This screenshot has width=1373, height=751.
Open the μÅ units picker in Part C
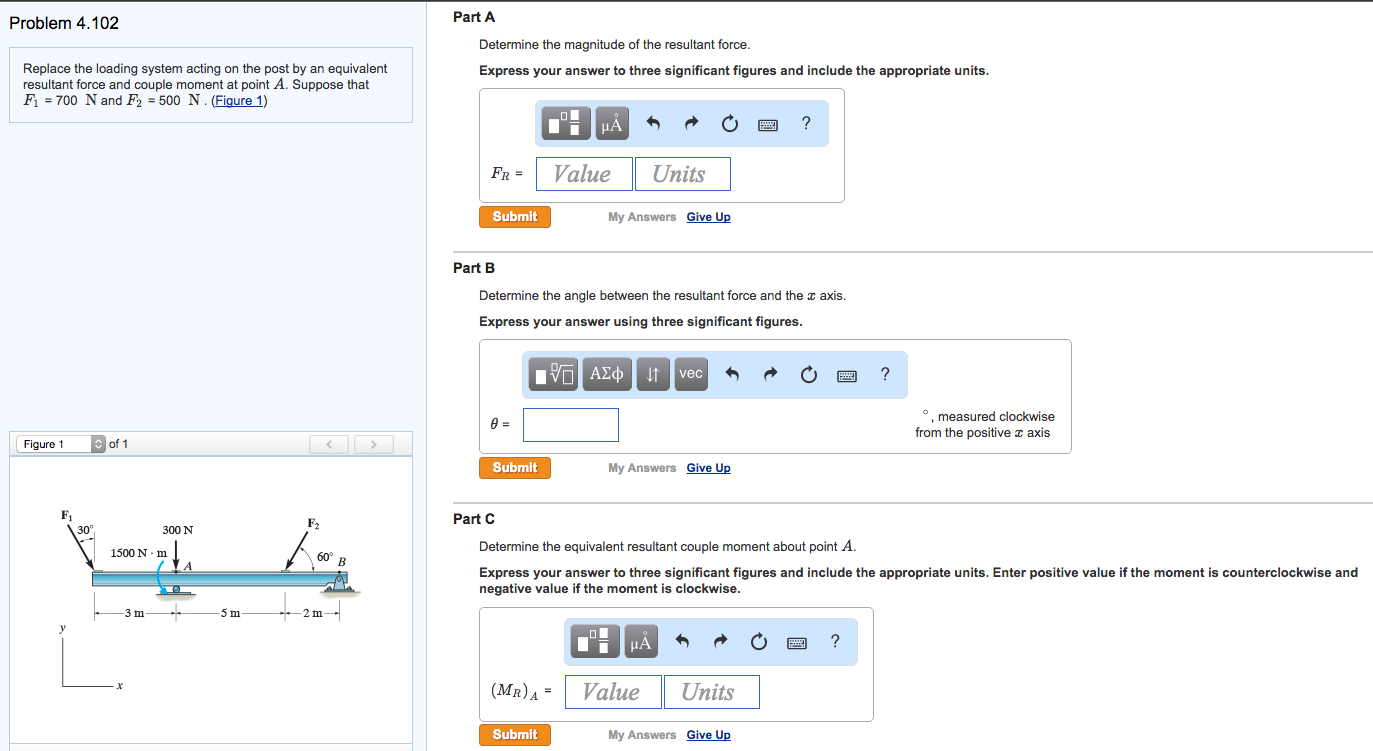[640, 641]
